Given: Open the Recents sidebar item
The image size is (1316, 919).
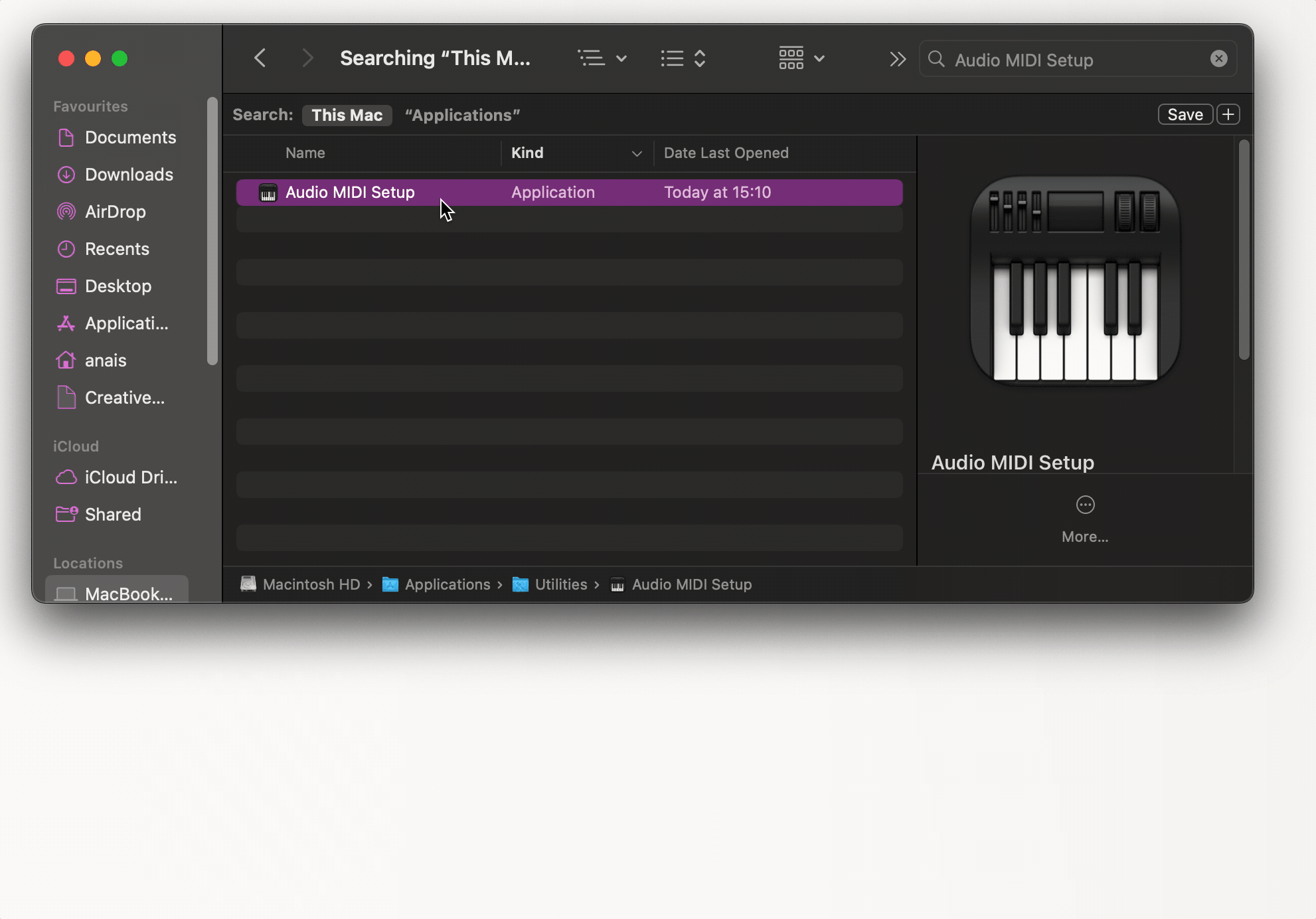Looking at the screenshot, I should point(117,249).
